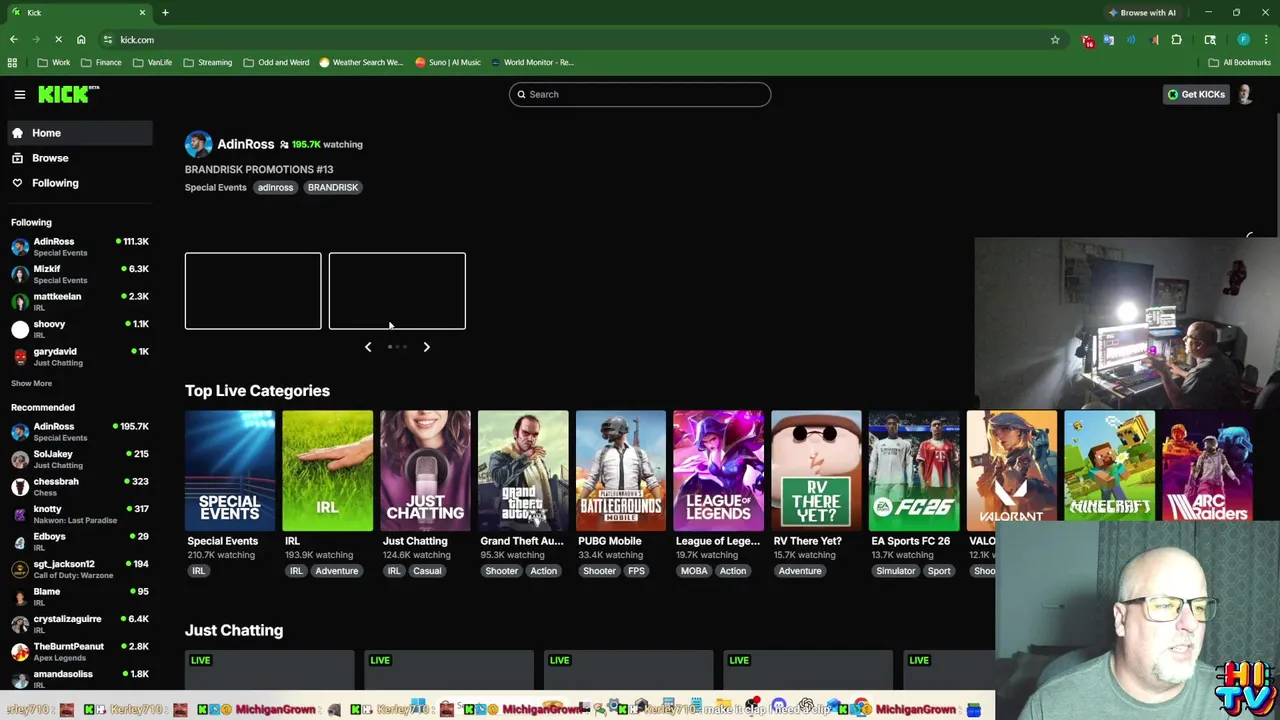Click the Simulator tag under EA Sports FC 26
Screen dimensions: 1280x720
896,571
